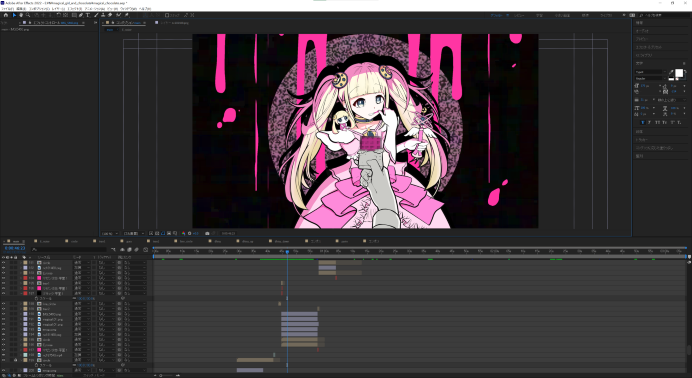Click the viewer color channel icon

click(184, 233)
